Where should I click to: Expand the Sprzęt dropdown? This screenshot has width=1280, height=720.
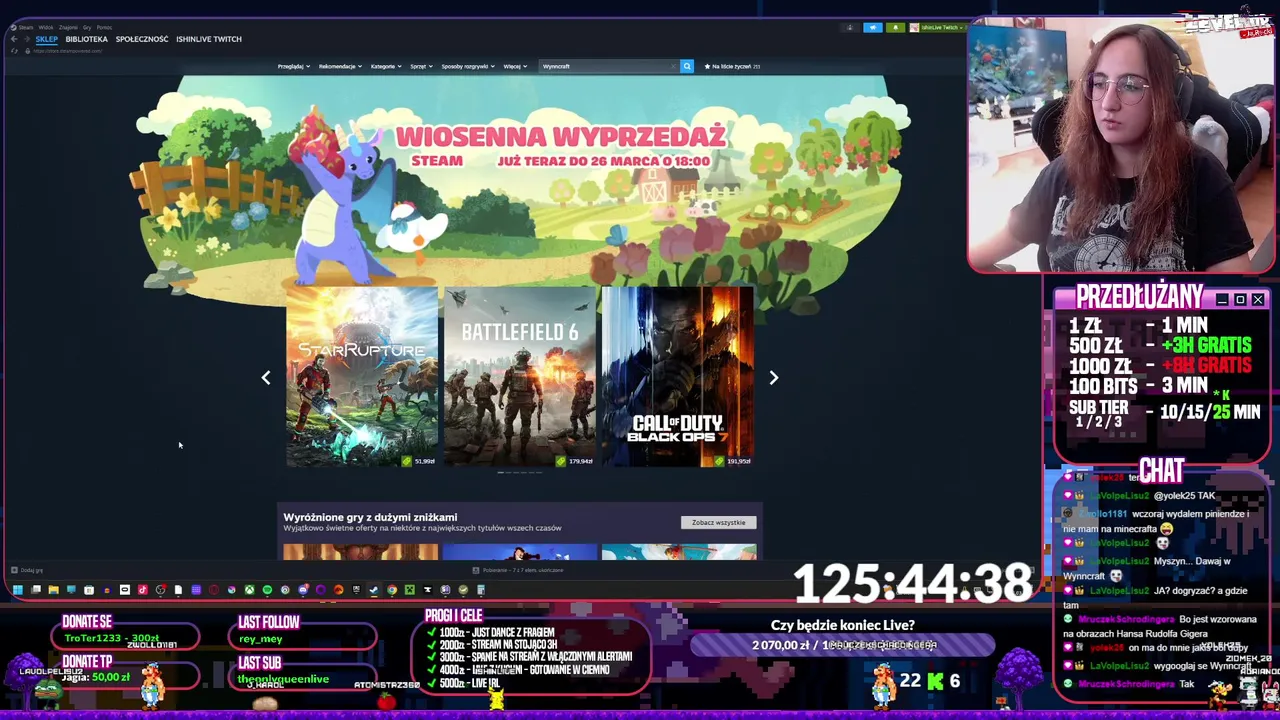421,66
